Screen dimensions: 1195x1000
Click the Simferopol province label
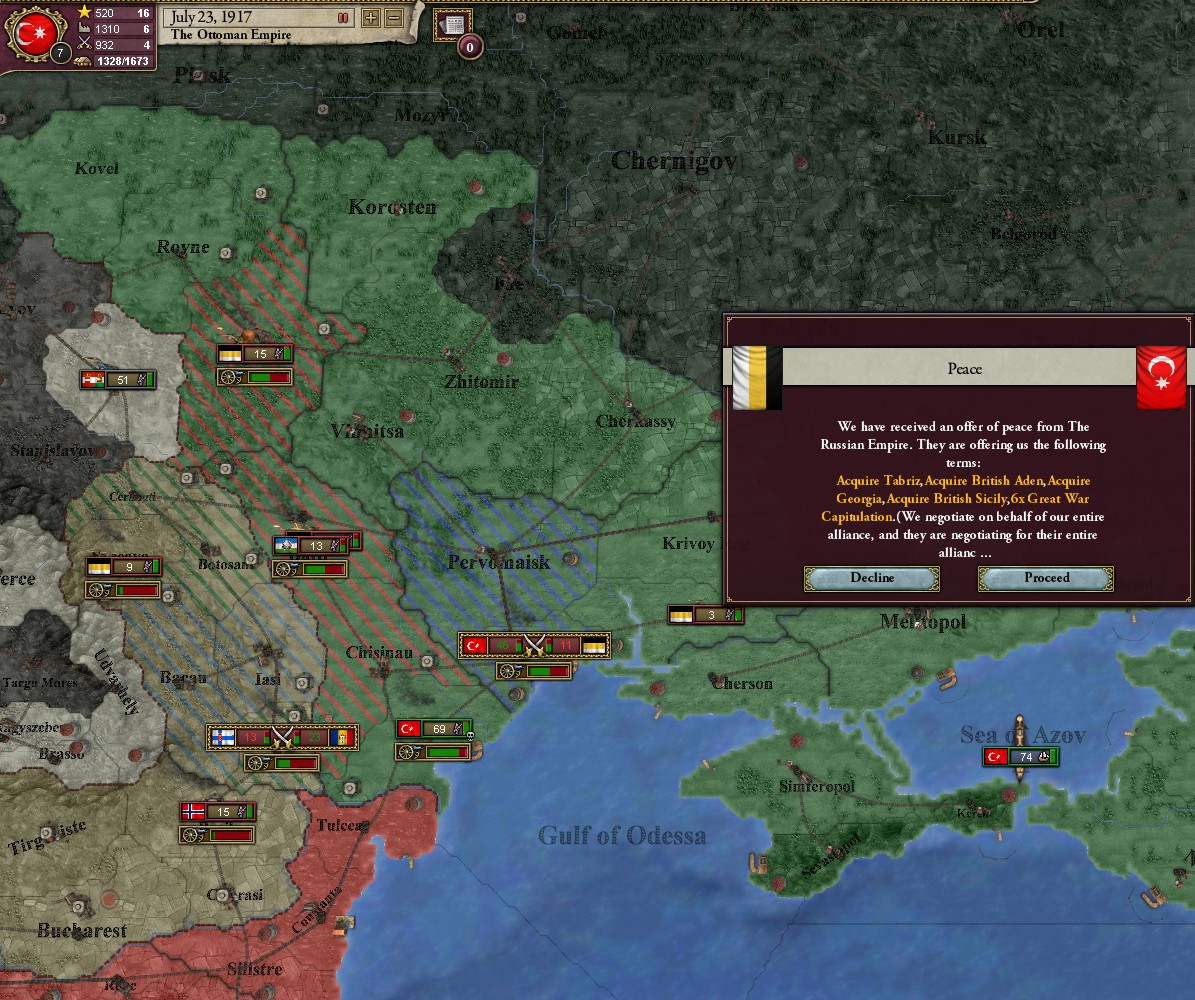[x=816, y=786]
